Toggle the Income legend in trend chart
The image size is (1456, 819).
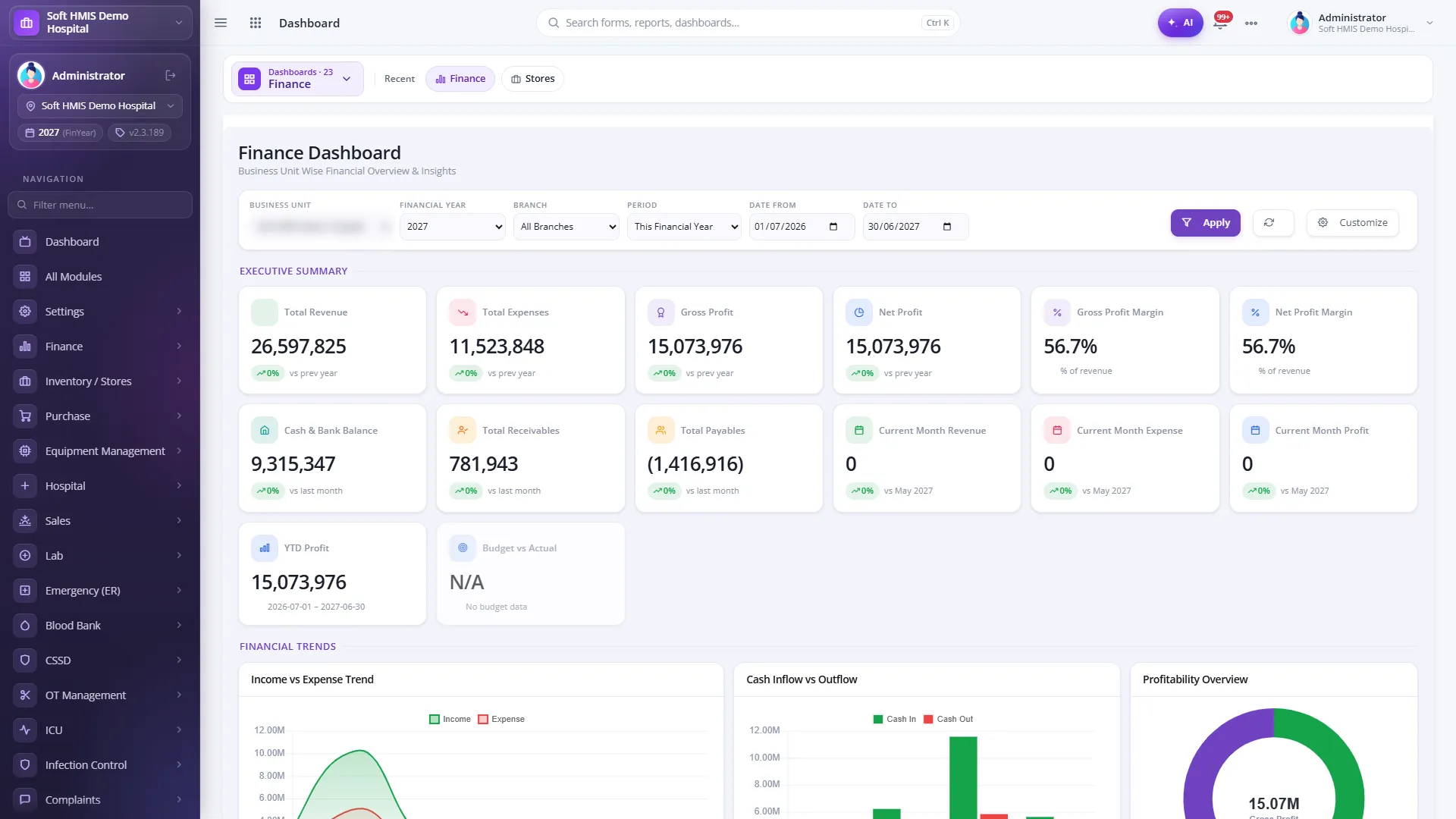click(450, 720)
